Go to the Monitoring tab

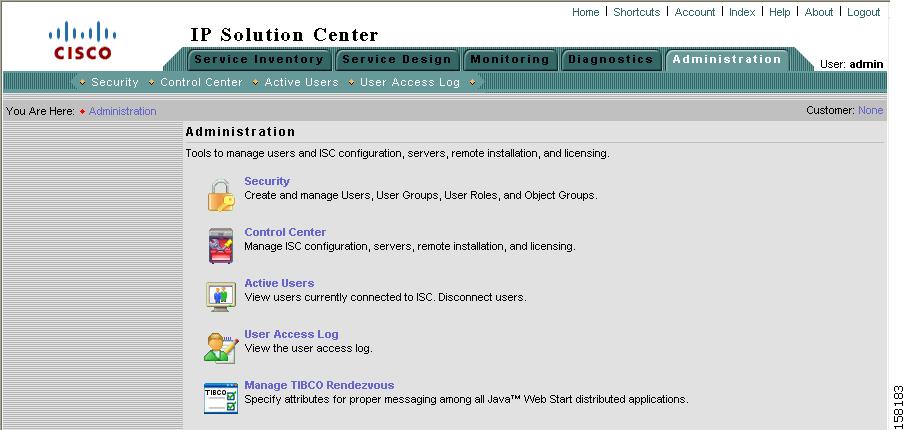click(510, 59)
